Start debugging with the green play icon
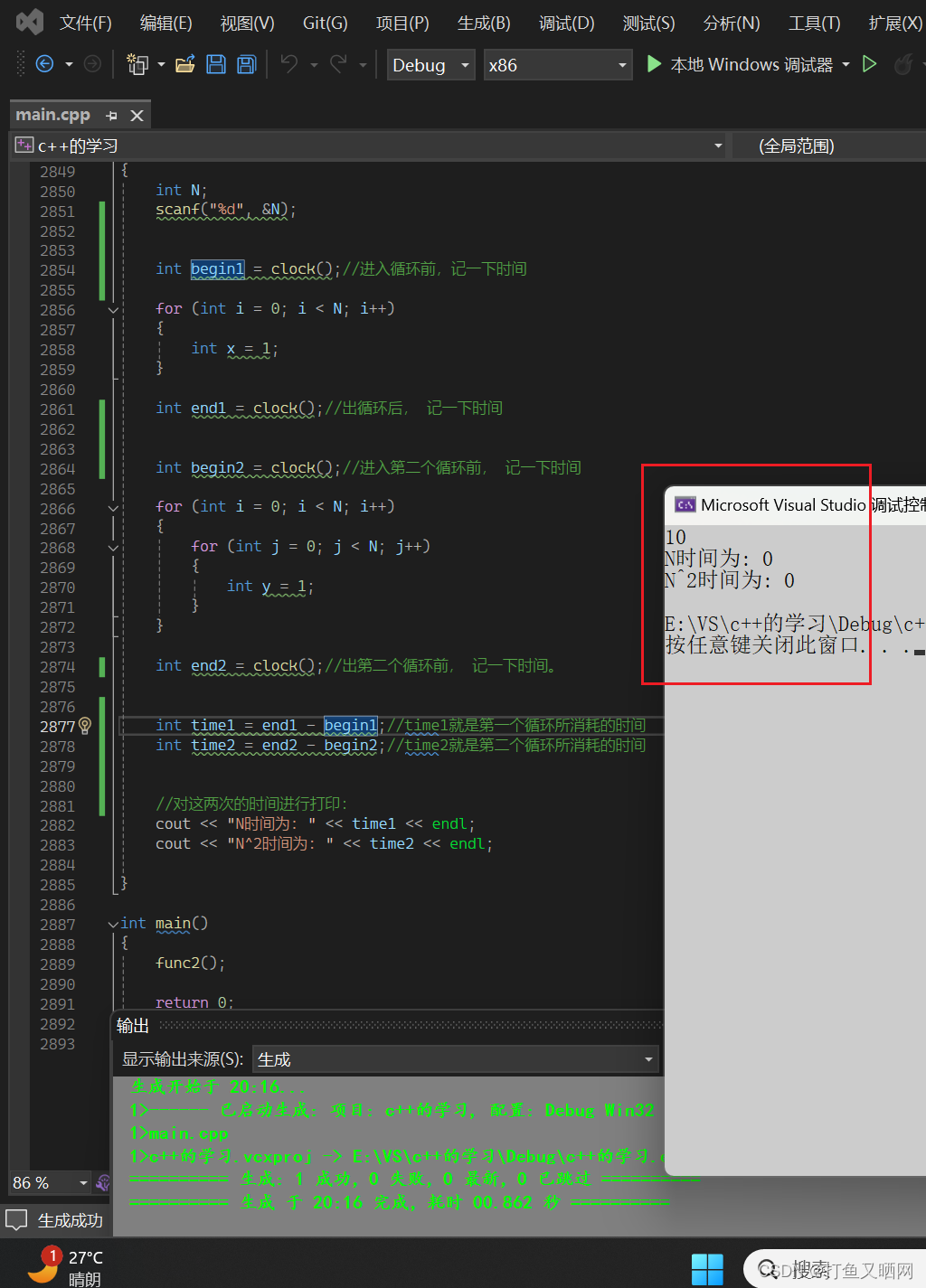This screenshot has height=1288, width=926. coord(654,64)
